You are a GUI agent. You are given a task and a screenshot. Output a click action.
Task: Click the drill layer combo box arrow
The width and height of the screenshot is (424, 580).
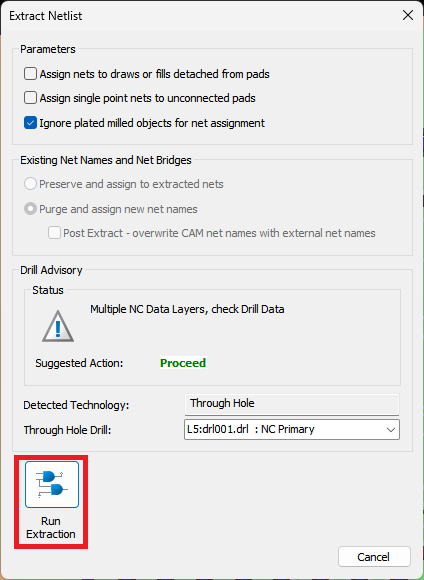[x=391, y=430]
